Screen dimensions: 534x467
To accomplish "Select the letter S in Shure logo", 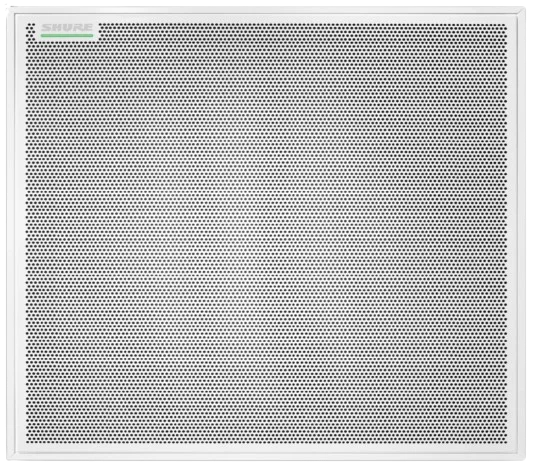I will click(46, 27).
